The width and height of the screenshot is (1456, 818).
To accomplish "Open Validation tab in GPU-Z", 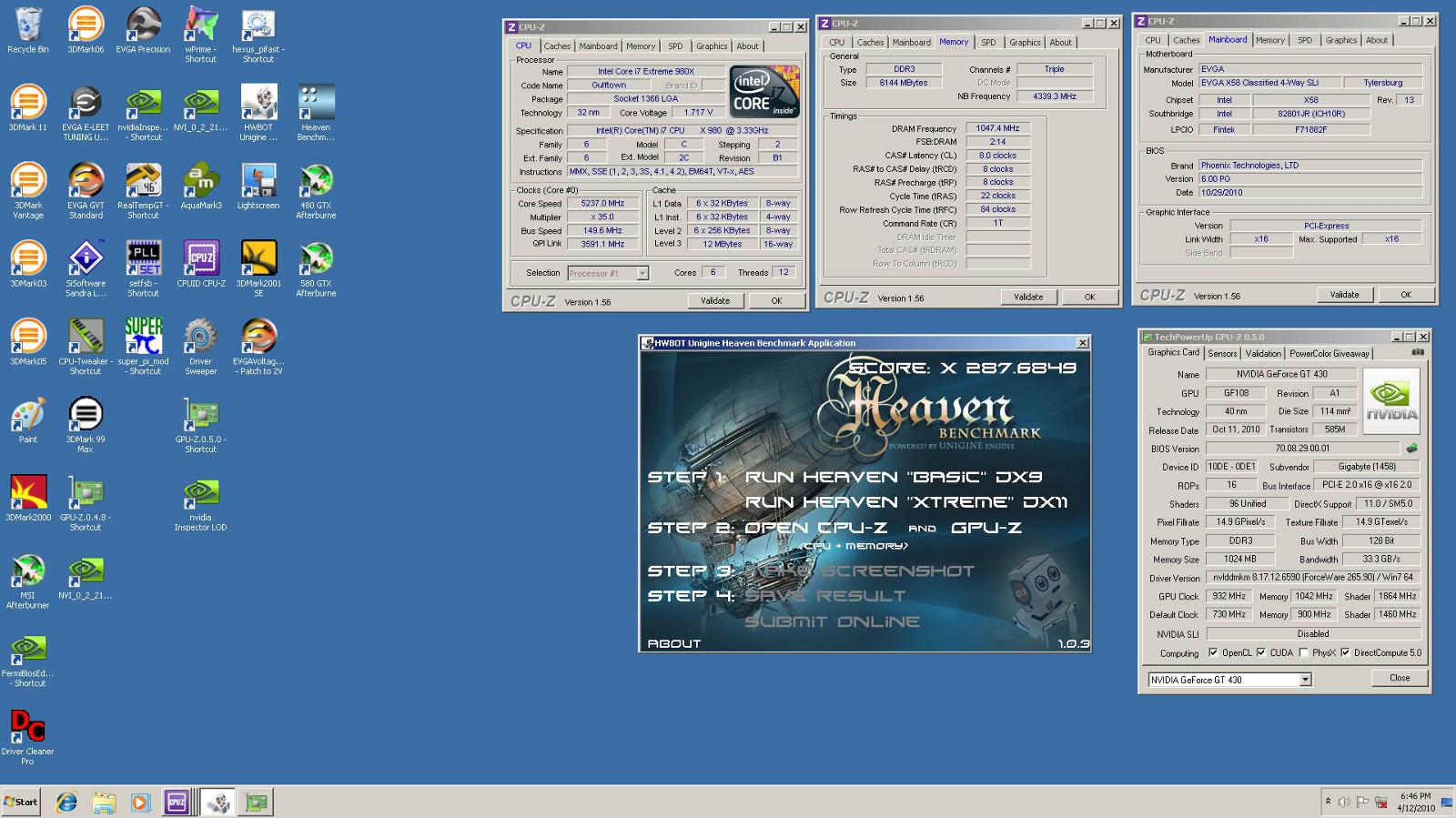I will coord(1263,353).
